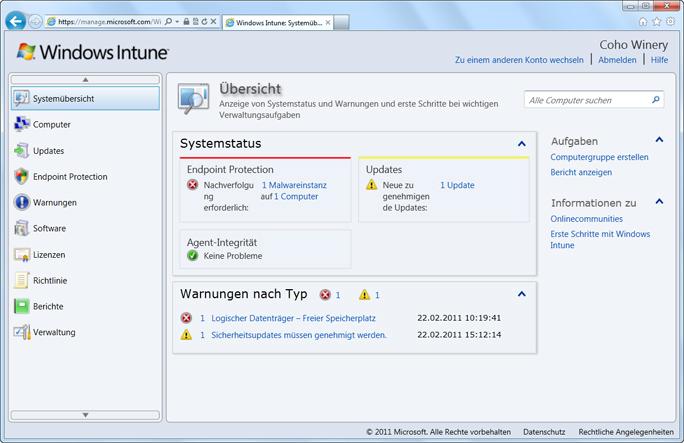This screenshot has height=443, width=684.
Task: Click the Abmelden link
Action: click(617, 60)
